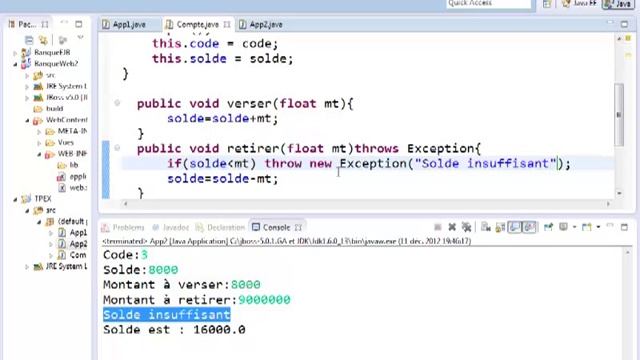Collapse src folder under TPEX
The height and width of the screenshot is (360, 640).
[x=27, y=210]
